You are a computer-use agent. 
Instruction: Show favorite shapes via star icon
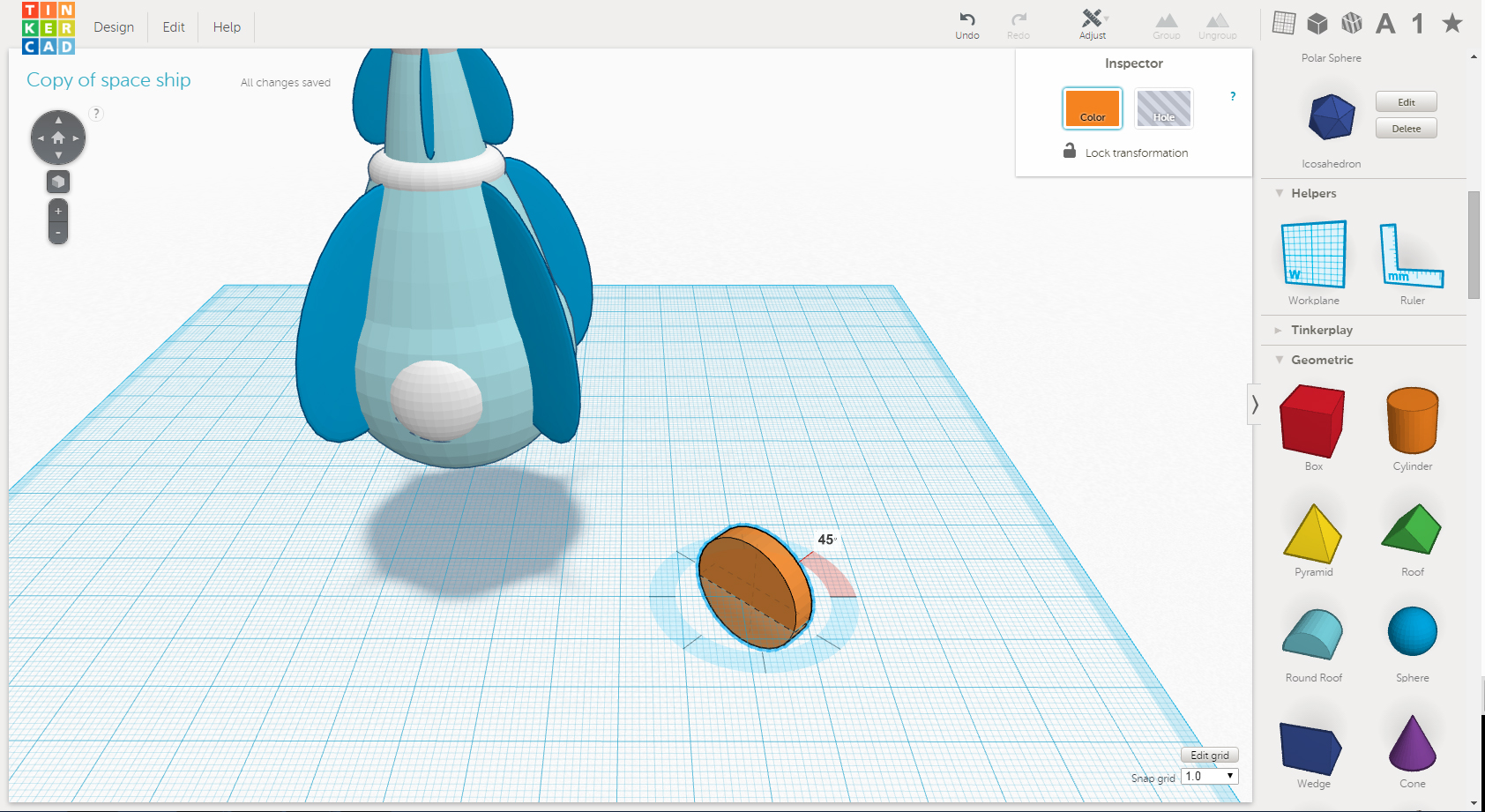pyautogui.click(x=1452, y=23)
